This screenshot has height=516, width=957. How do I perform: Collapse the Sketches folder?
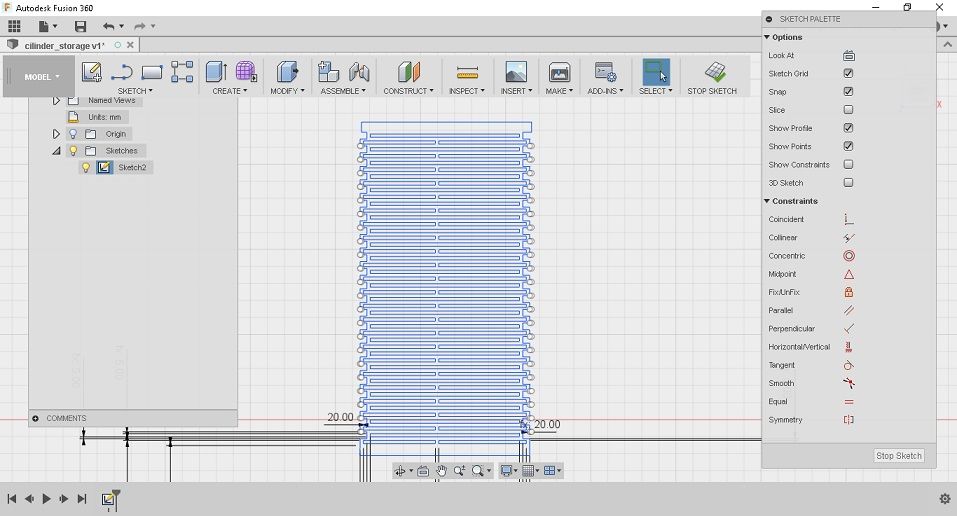point(56,151)
